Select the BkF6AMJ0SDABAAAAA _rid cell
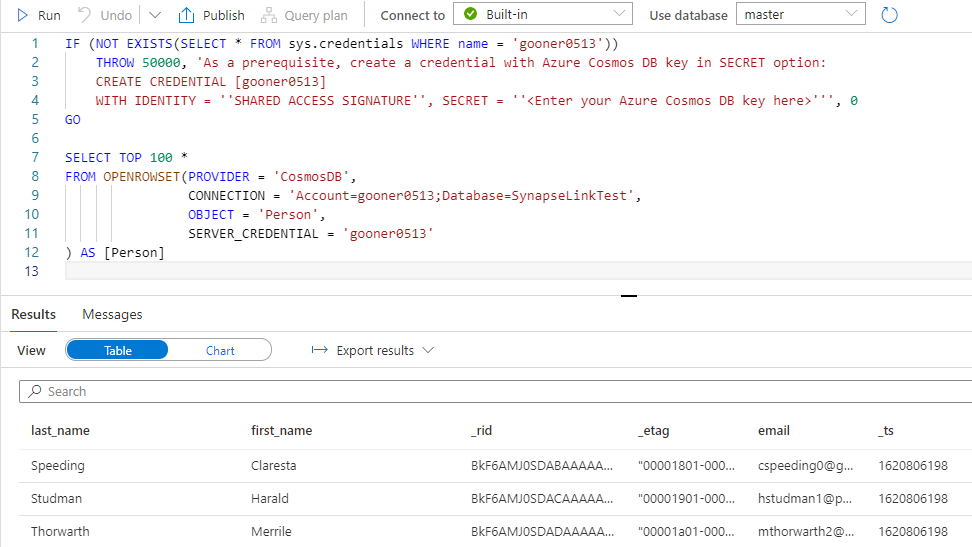 (542, 466)
